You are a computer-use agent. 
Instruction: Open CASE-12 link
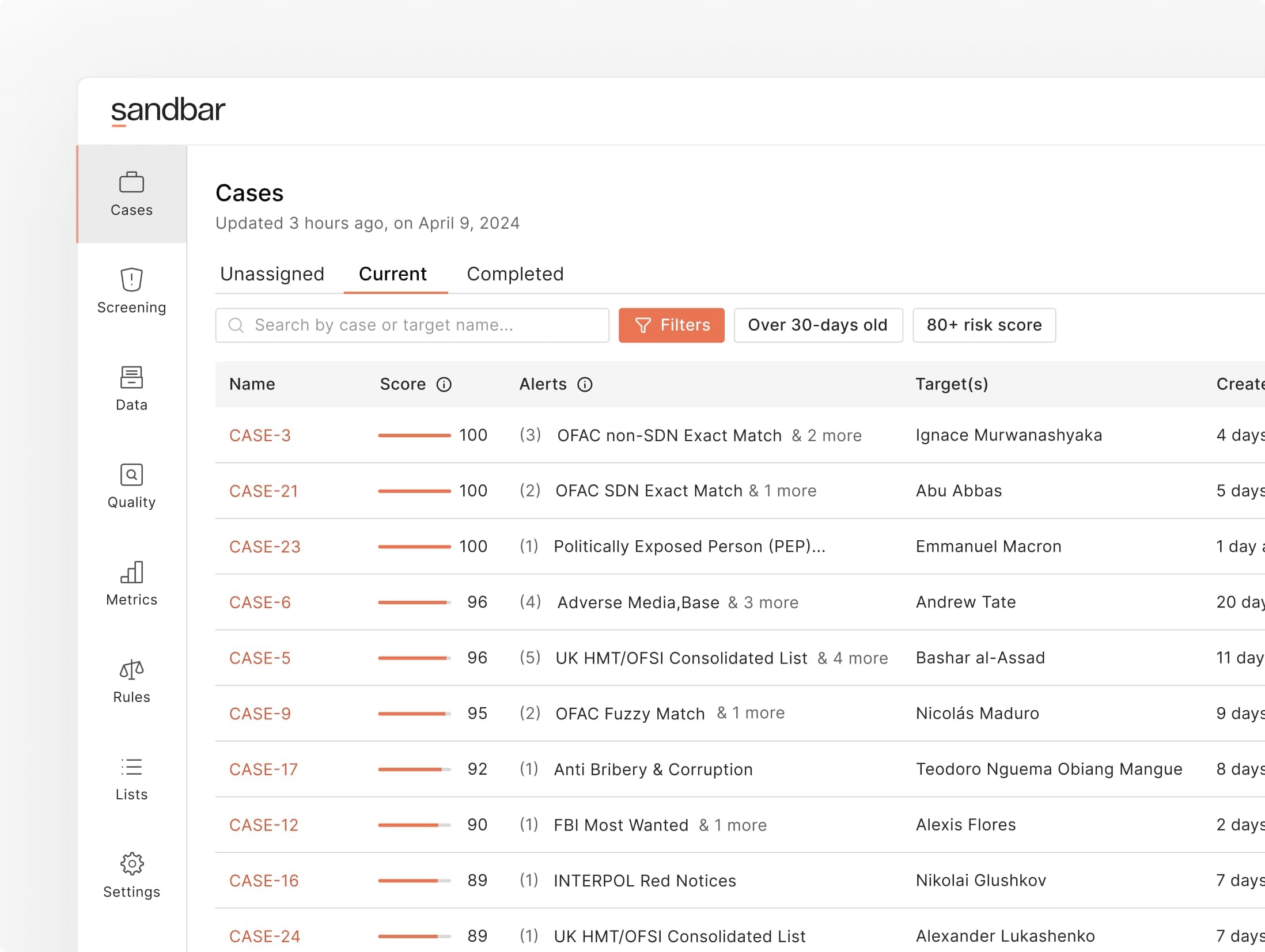click(264, 825)
